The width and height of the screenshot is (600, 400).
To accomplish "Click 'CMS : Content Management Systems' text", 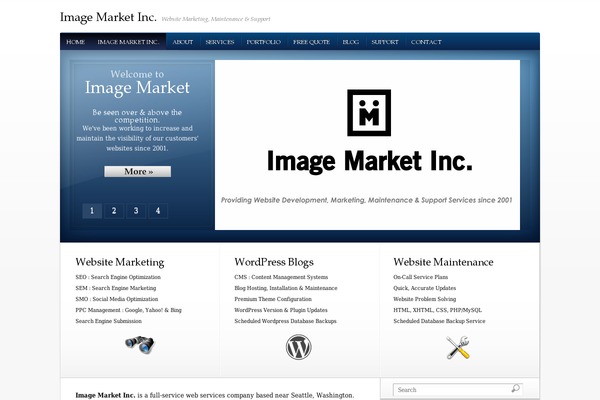I will [x=281, y=277].
